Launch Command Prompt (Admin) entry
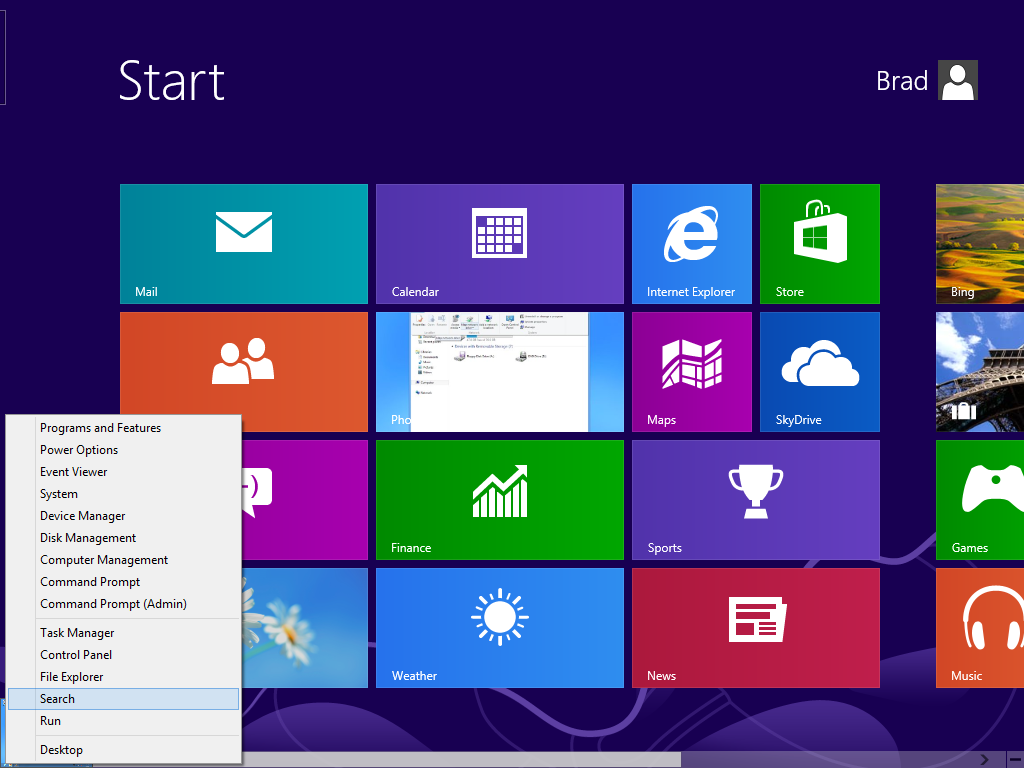Viewport: 1024px width, 768px height. pos(123,604)
